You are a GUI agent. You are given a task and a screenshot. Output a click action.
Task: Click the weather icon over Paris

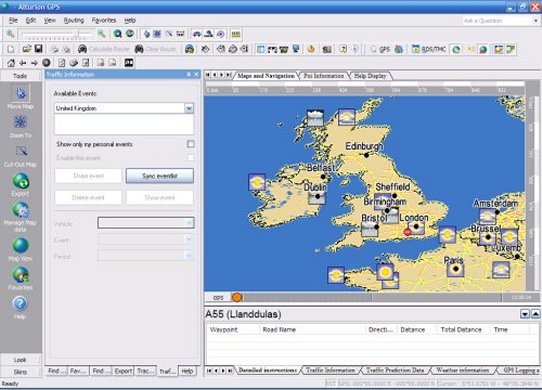[456, 269]
